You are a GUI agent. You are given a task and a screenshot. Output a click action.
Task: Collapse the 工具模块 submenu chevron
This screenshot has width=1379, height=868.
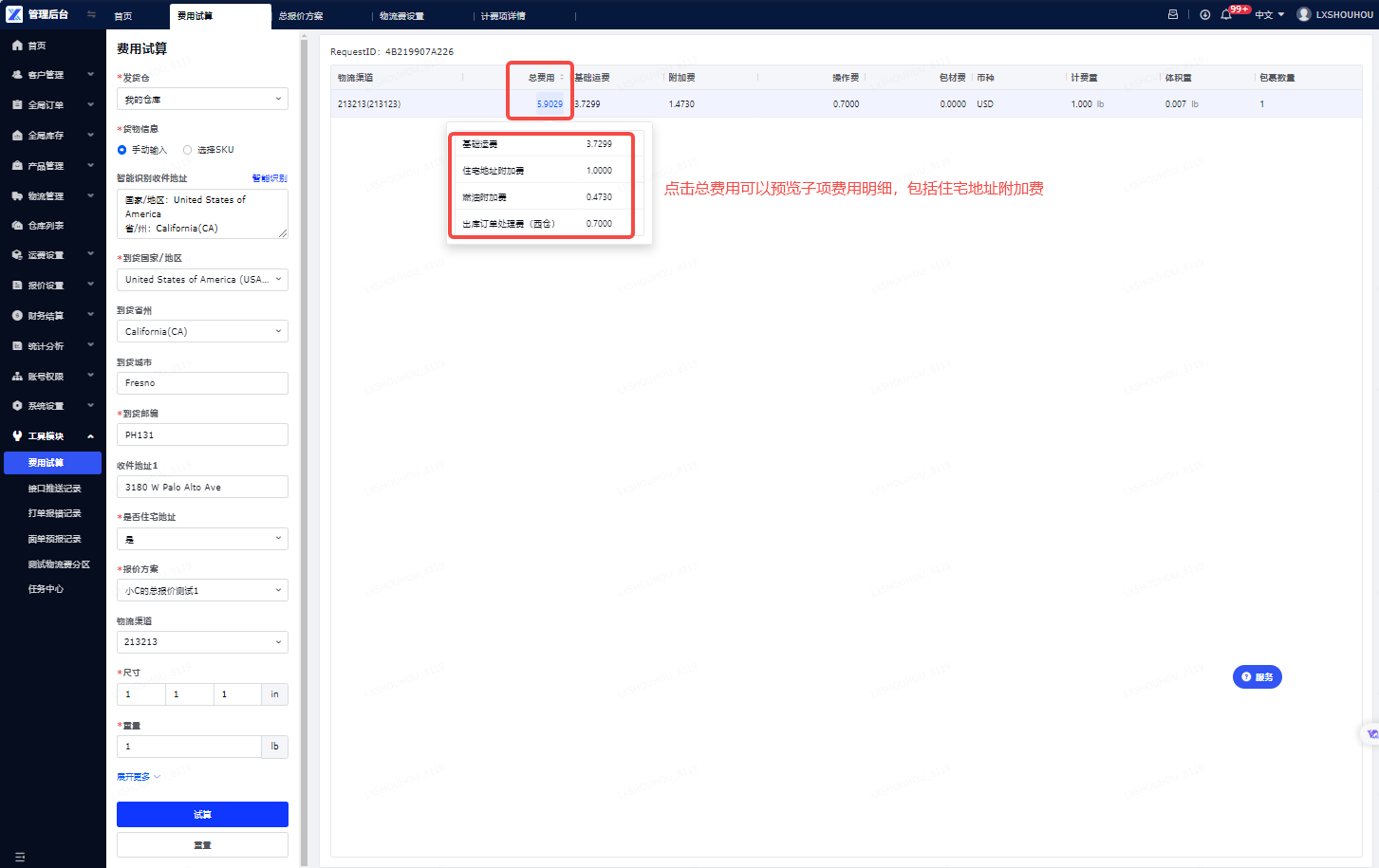click(x=90, y=436)
